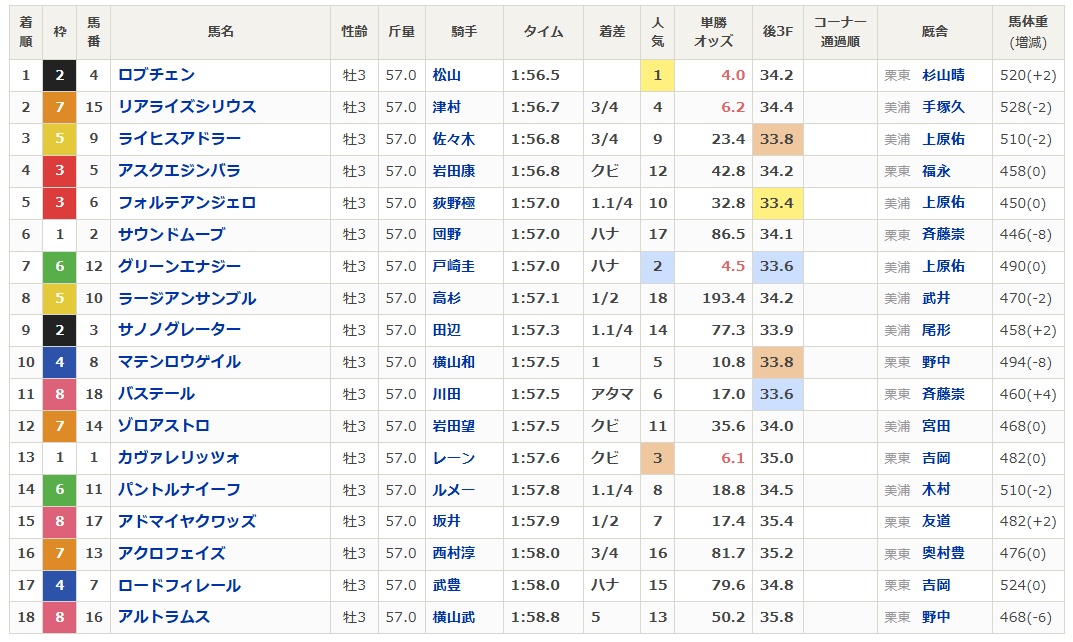Click the yellow popularity 1 cell
1073x642 pixels.
(657, 75)
